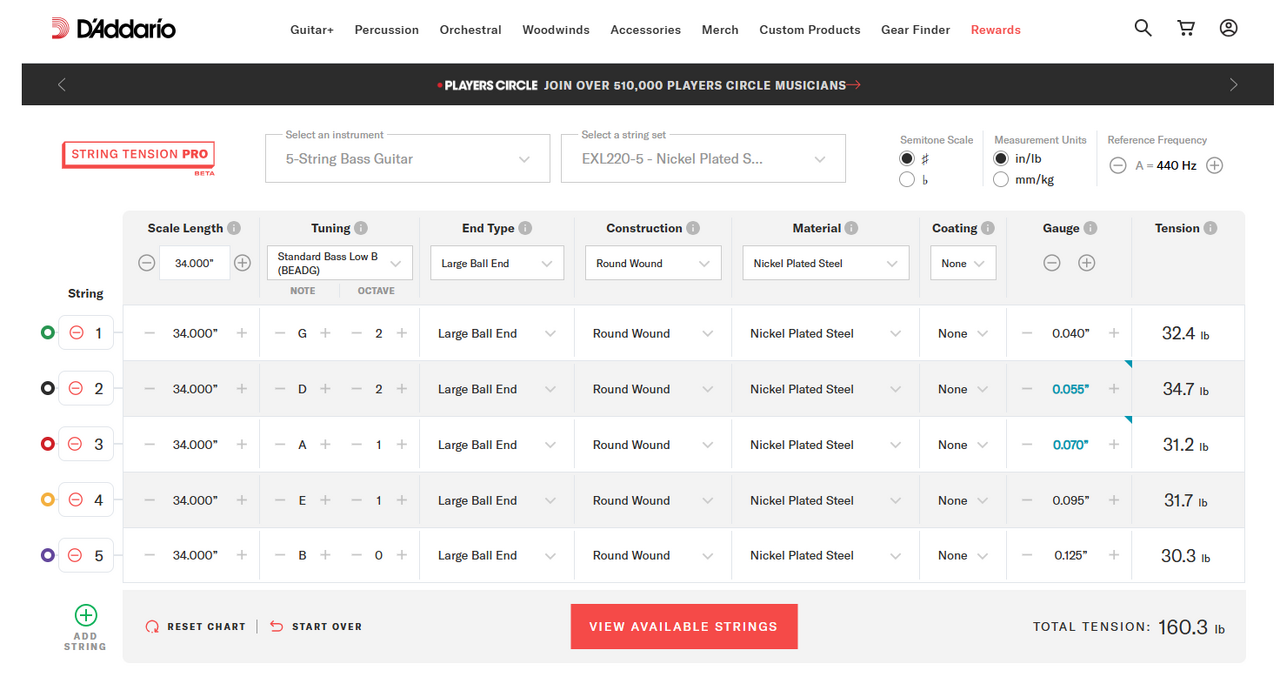Show End Type info tooltip
This screenshot has width=1280, height=677.
tap(525, 228)
